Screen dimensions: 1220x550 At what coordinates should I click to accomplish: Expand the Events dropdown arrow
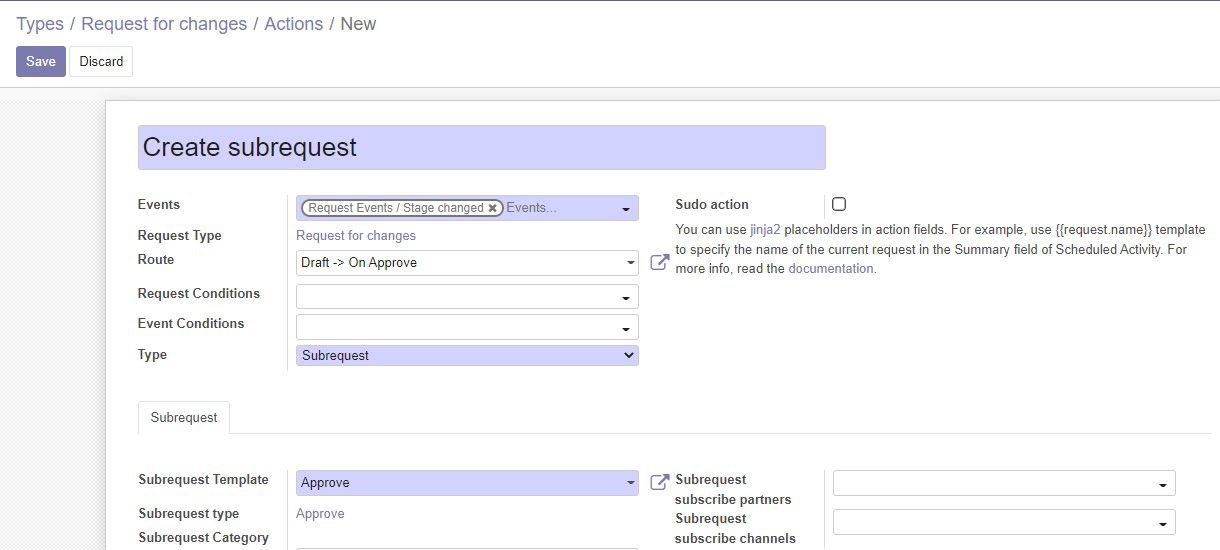[626, 209]
